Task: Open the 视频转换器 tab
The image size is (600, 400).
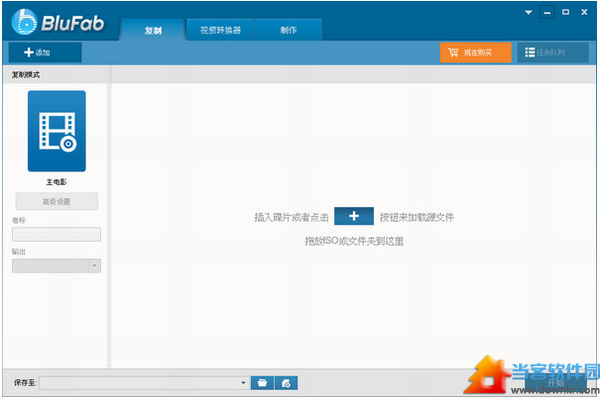Action: [x=220, y=30]
